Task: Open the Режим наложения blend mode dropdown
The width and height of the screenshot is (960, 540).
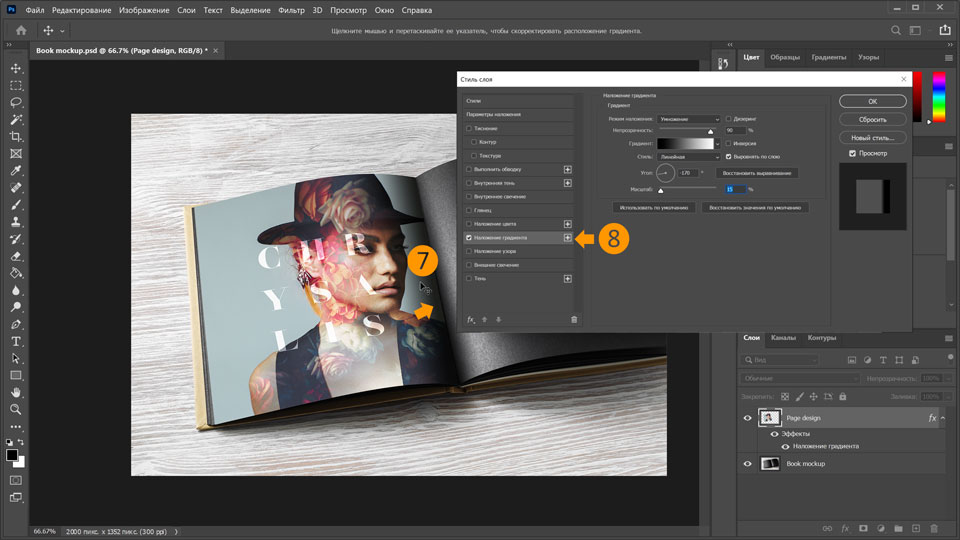Action: click(x=688, y=118)
